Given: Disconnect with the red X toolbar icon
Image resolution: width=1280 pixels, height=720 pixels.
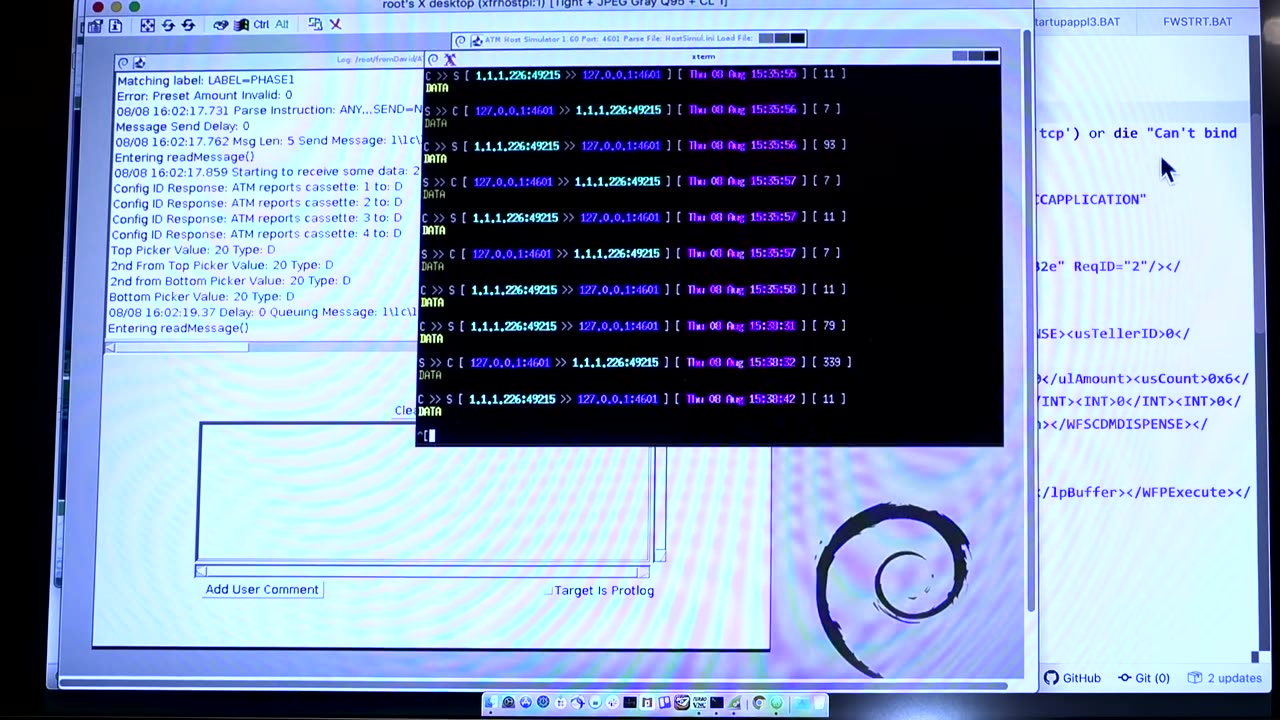Looking at the screenshot, I should click(x=336, y=25).
